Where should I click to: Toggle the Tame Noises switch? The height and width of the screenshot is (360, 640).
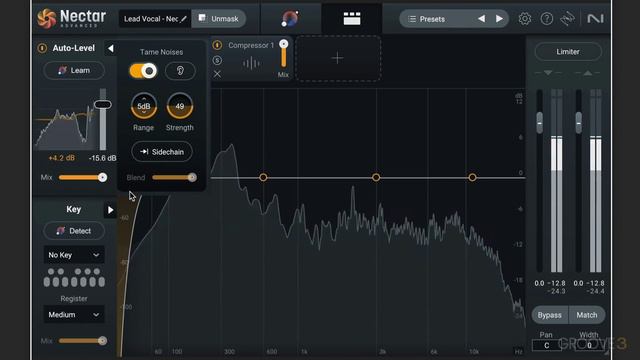[143, 71]
